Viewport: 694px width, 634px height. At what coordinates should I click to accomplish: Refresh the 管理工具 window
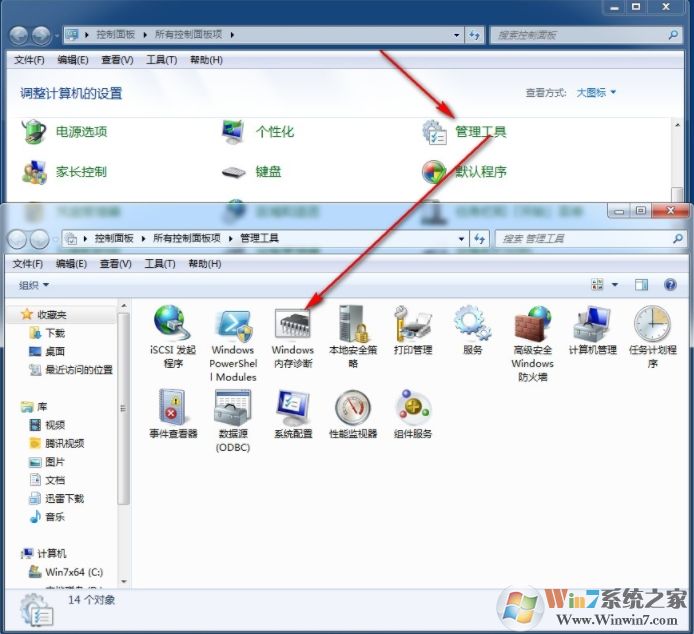479,239
